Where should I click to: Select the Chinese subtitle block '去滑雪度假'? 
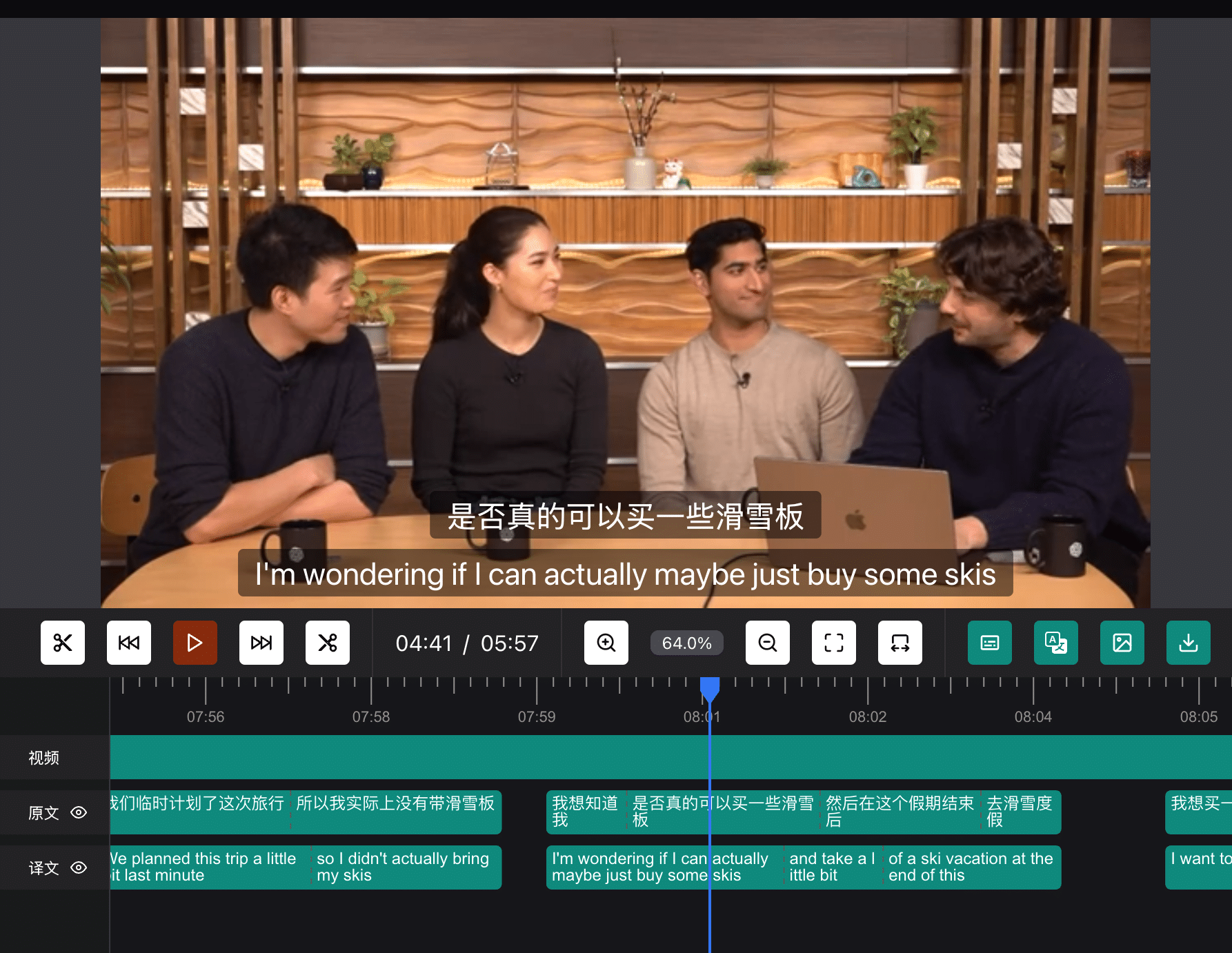tap(1020, 812)
